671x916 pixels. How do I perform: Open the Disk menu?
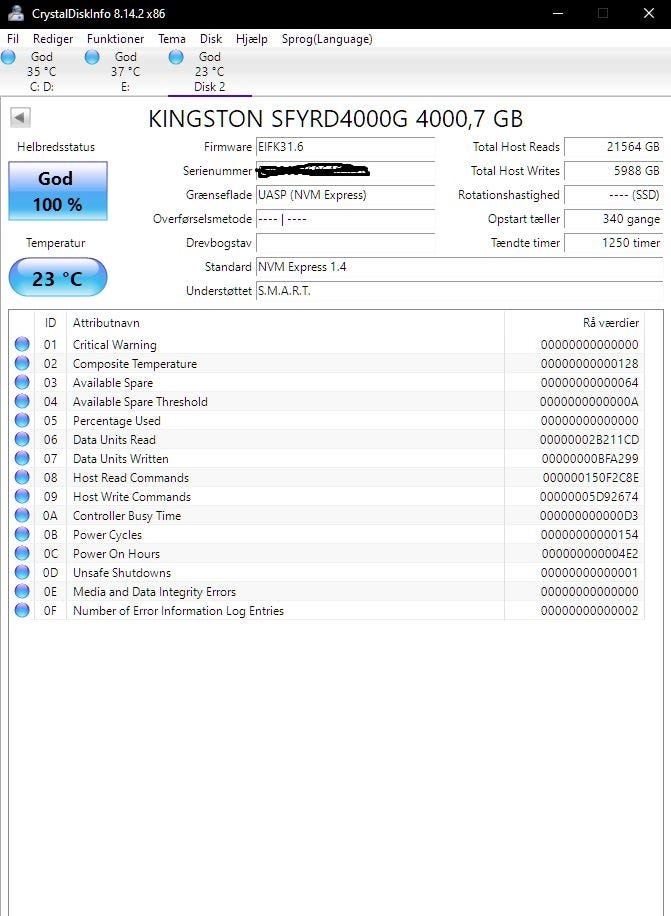[x=211, y=39]
